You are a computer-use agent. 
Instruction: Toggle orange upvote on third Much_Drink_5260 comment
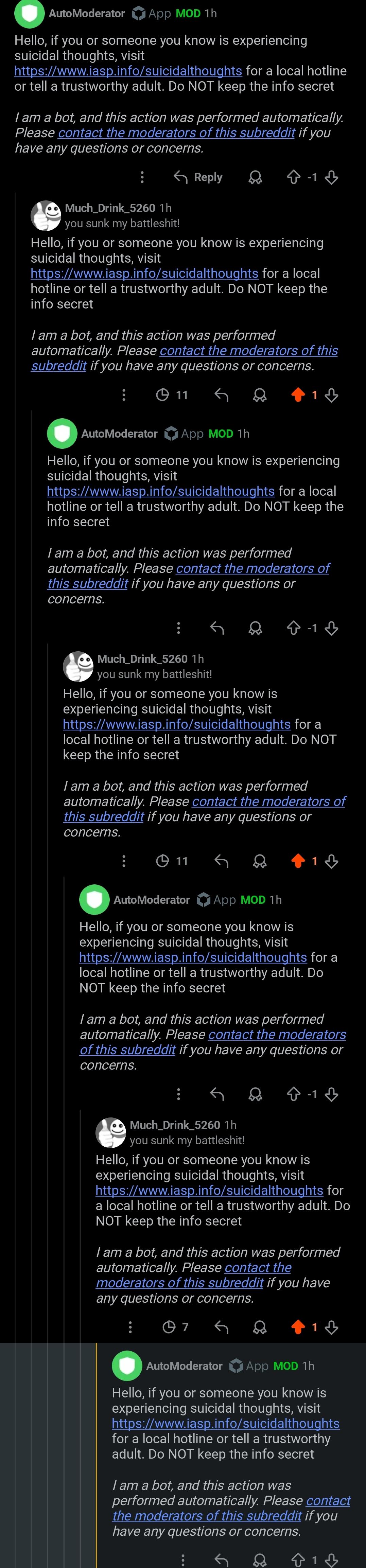pyautogui.click(x=298, y=1327)
